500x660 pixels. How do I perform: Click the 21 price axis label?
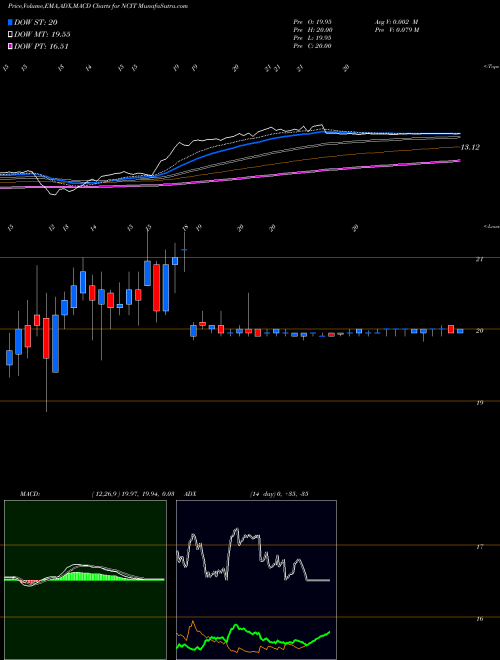point(479,259)
